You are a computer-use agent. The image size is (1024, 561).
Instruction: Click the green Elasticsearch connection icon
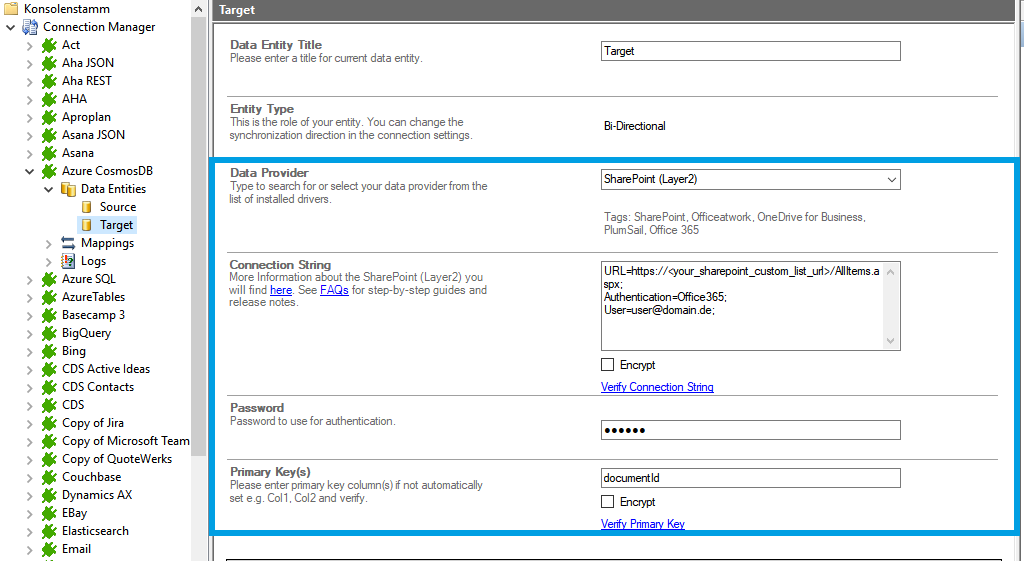click(x=49, y=531)
